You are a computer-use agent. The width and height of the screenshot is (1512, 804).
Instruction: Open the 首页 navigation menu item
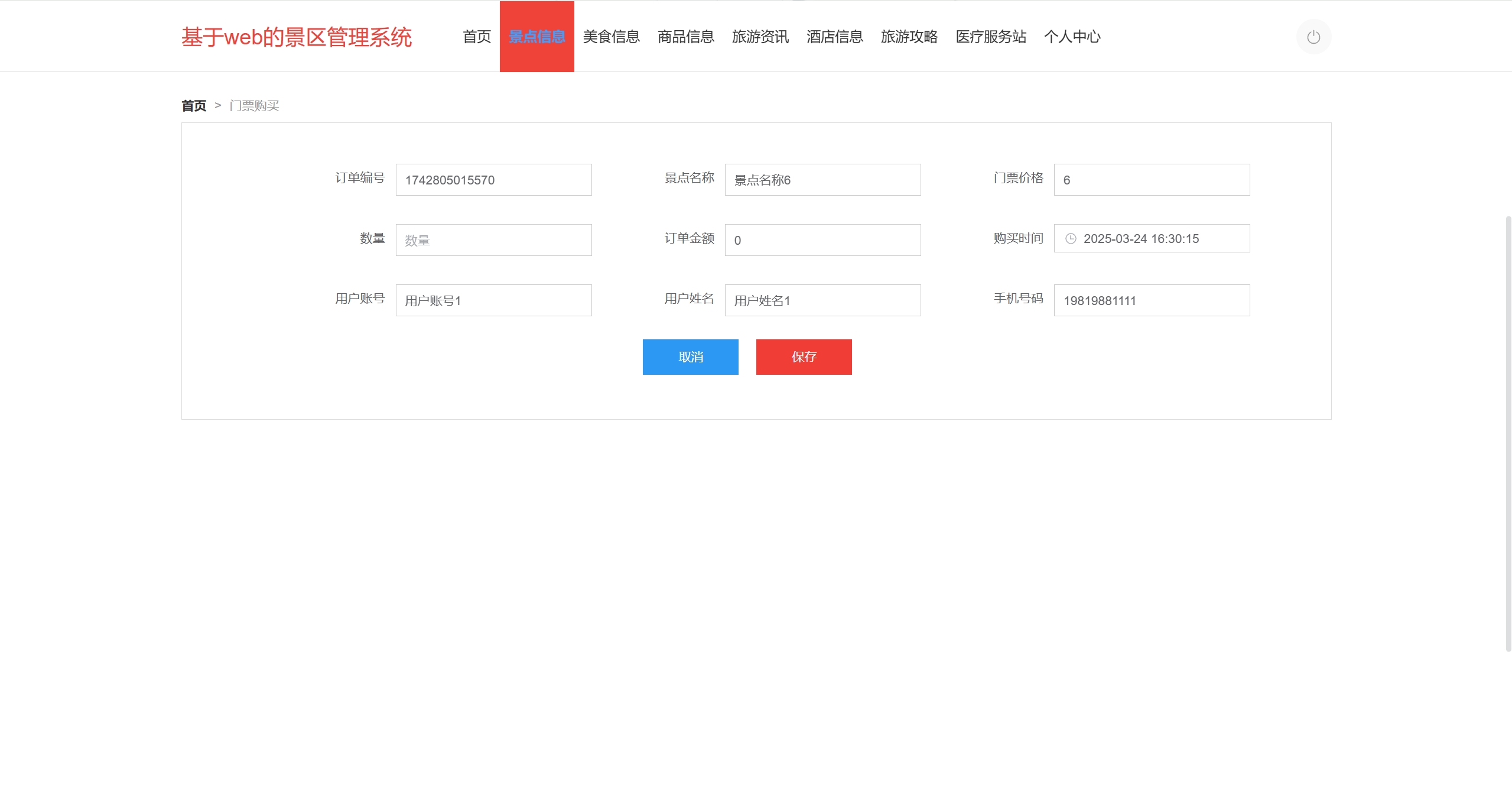coord(477,37)
